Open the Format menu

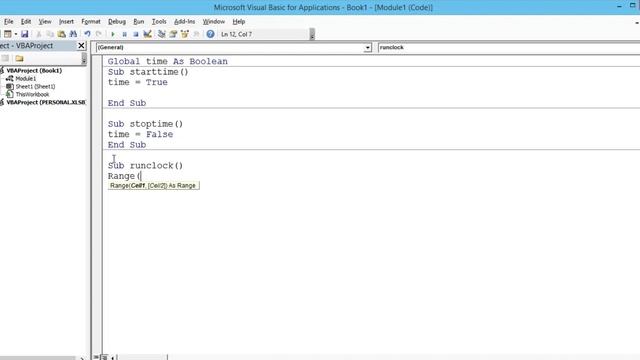(91, 21)
